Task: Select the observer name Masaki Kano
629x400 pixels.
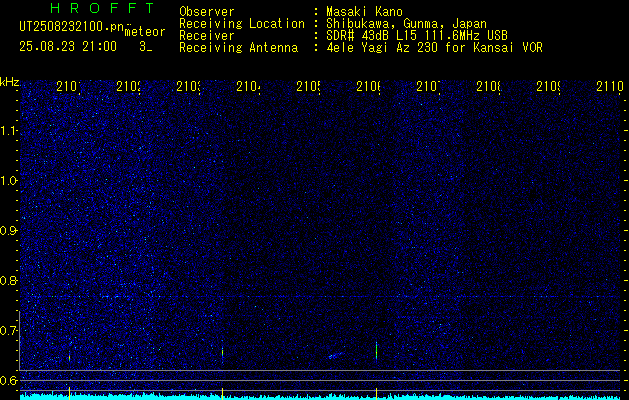Action: click(364, 12)
